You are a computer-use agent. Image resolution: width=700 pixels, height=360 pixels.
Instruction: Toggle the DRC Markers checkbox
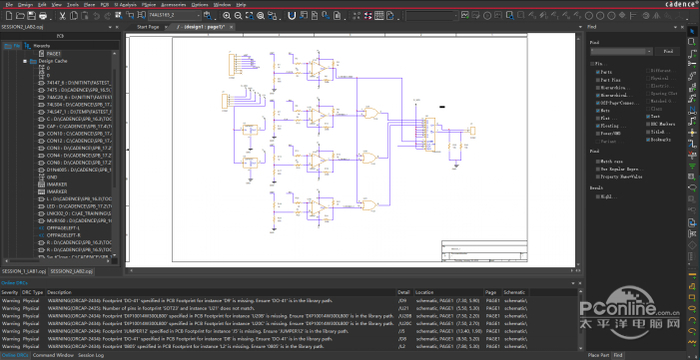point(648,124)
